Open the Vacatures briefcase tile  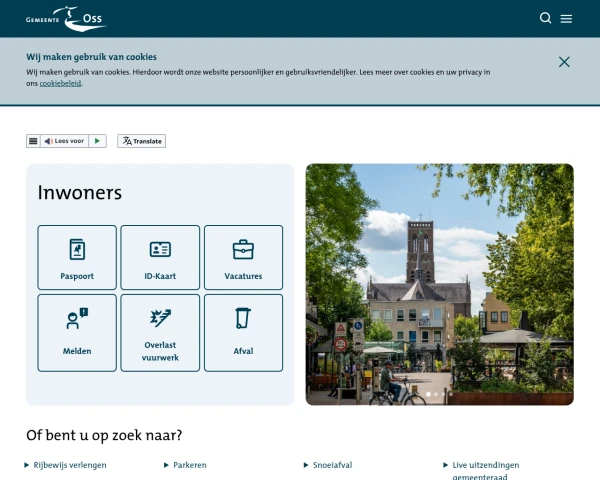243,257
